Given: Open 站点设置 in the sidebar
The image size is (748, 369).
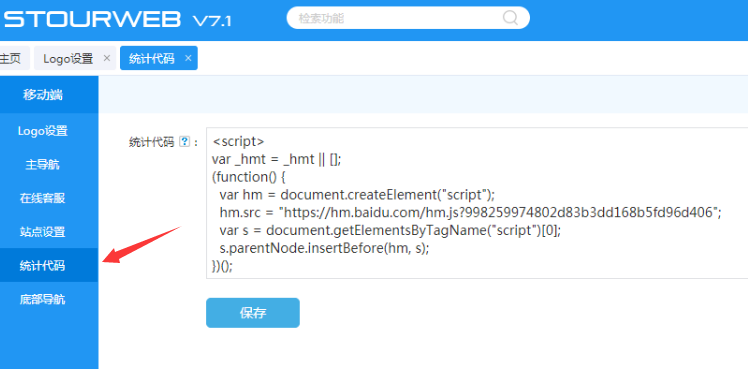Looking at the screenshot, I should (x=43, y=232).
